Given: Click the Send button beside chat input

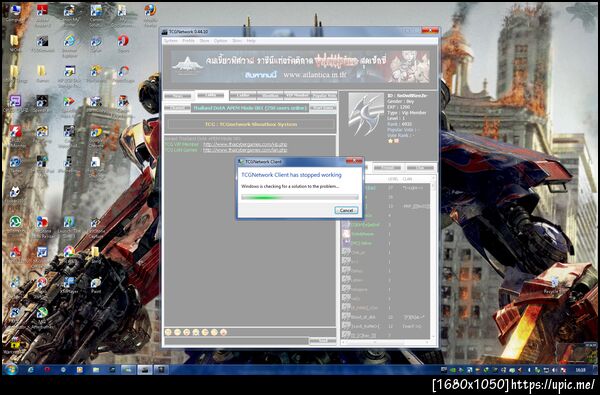Looking at the screenshot, I should point(323,341).
